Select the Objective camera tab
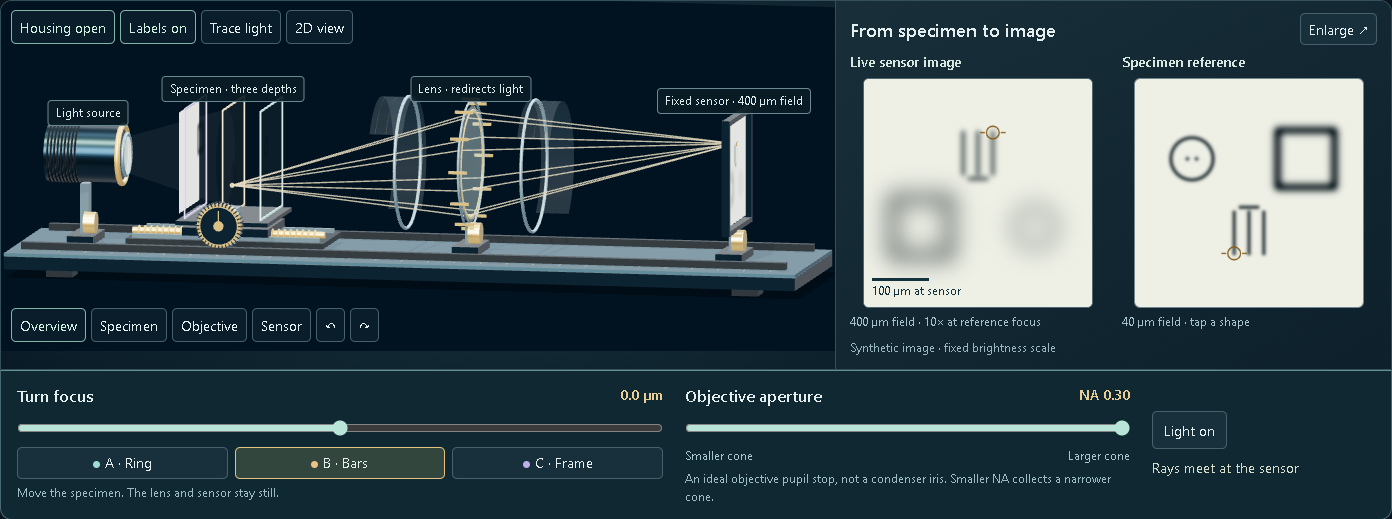Viewport: 1392px width, 519px height. pyautogui.click(x=210, y=326)
